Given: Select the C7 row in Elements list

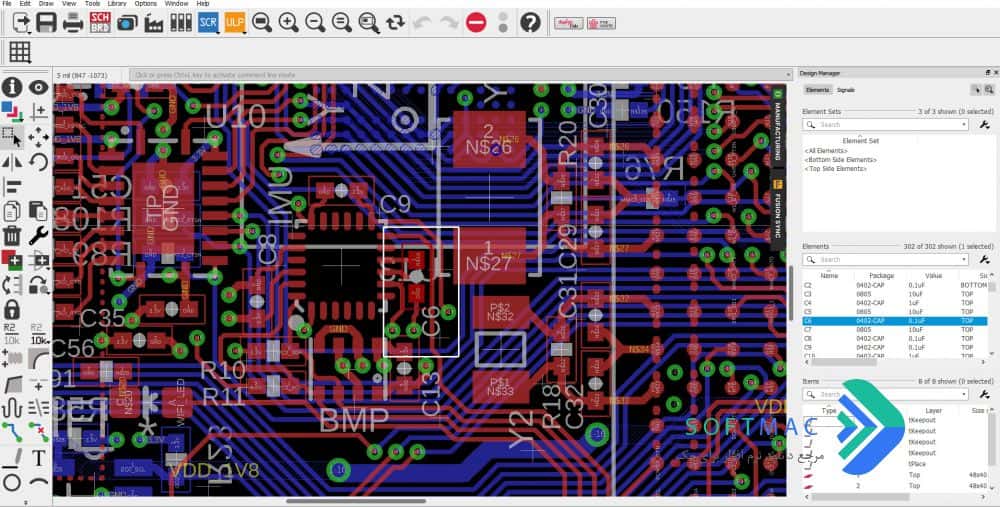Looking at the screenshot, I should coord(894,330).
